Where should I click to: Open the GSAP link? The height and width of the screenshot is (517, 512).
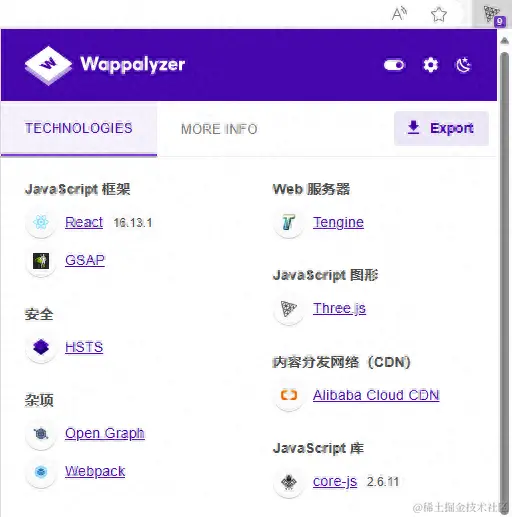85,260
